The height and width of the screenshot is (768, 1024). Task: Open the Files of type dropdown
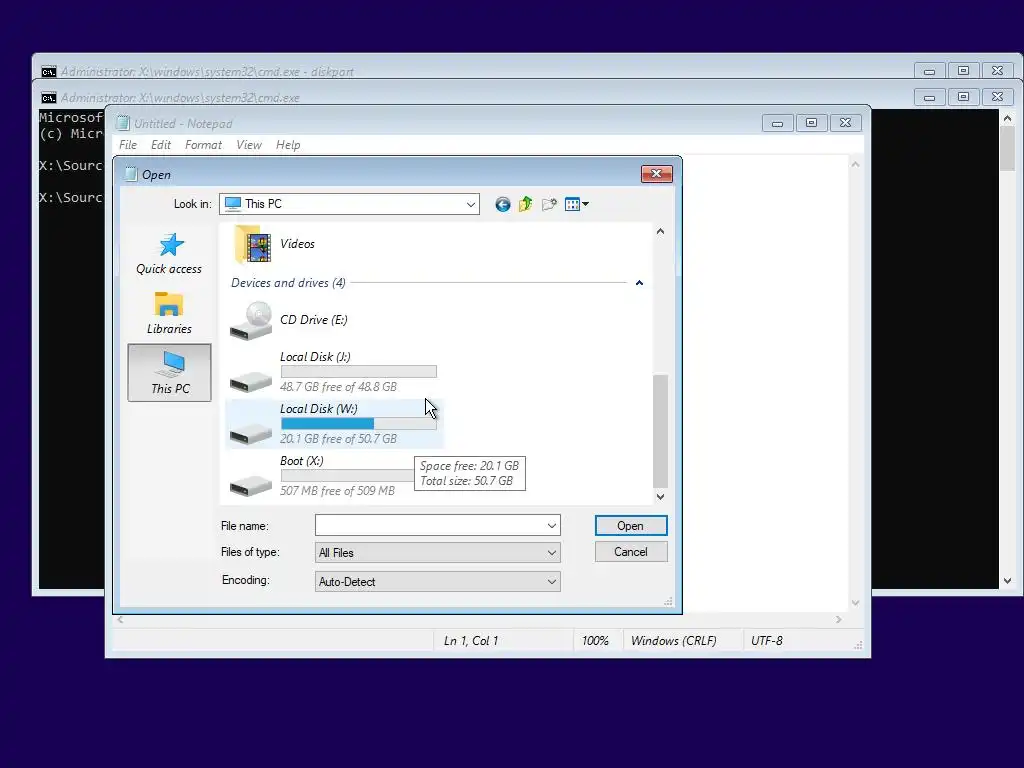click(552, 552)
